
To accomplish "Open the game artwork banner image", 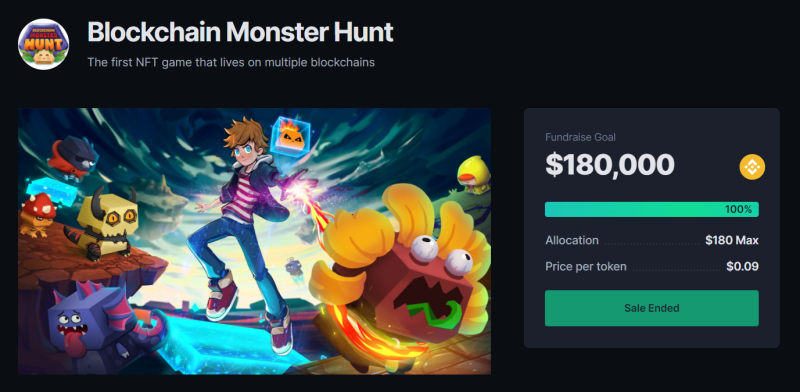I will click(255, 241).
